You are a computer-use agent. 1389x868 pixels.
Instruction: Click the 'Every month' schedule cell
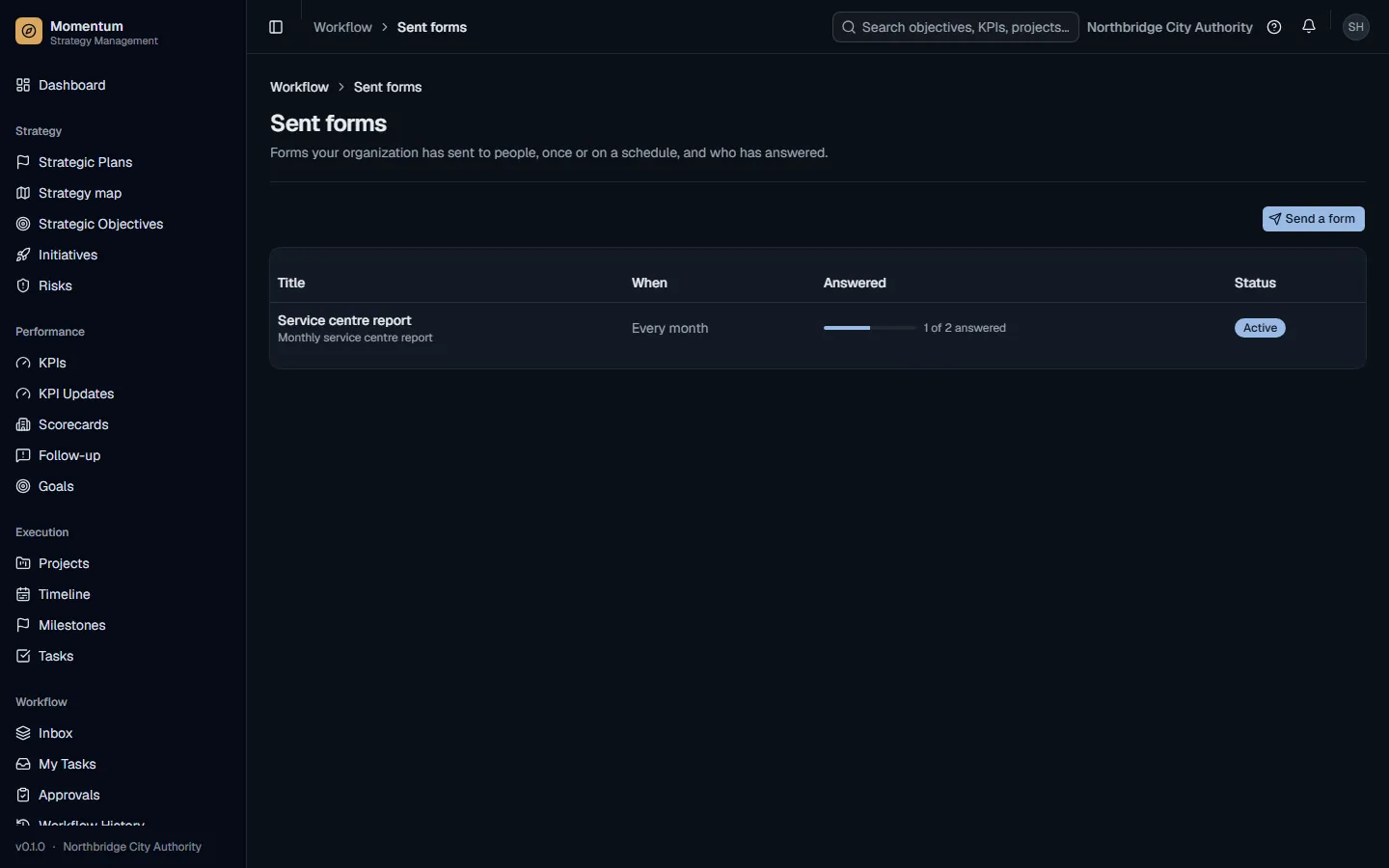coord(669,328)
